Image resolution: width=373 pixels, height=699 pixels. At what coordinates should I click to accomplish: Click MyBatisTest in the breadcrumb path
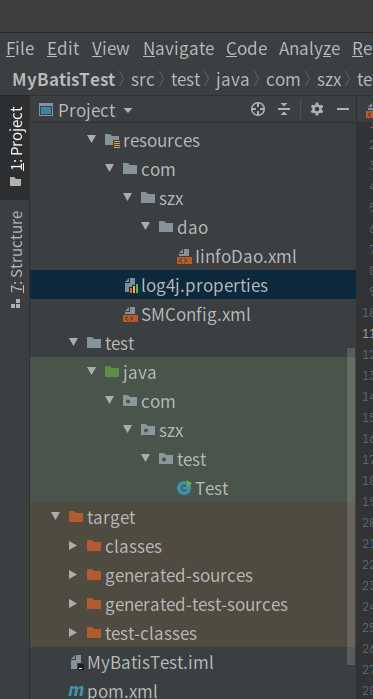(63, 80)
